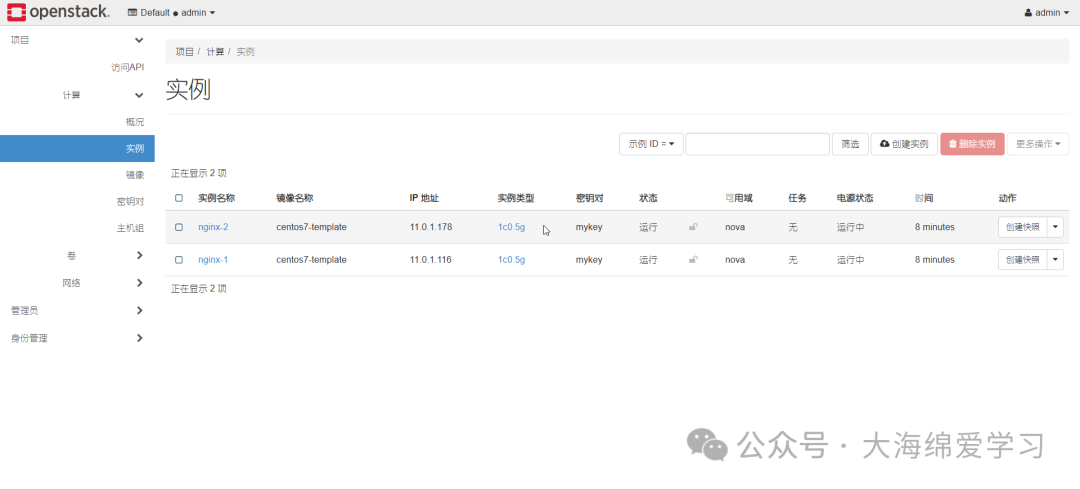The image size is (1080, 489).
Task: Open the nginx-2 instance link
Action: pyautogui.click(x=213, y=227)
